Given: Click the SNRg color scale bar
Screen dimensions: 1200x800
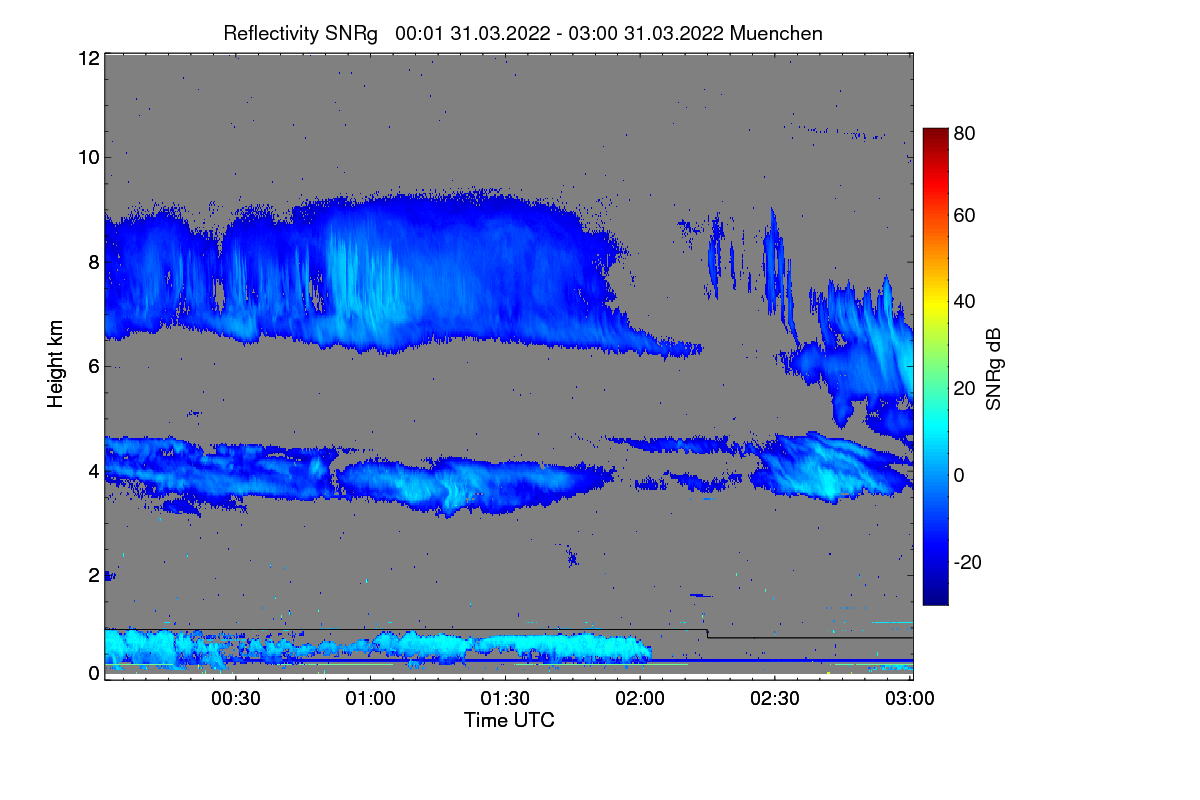Looking at the screenshot, I should click(935, 366).
